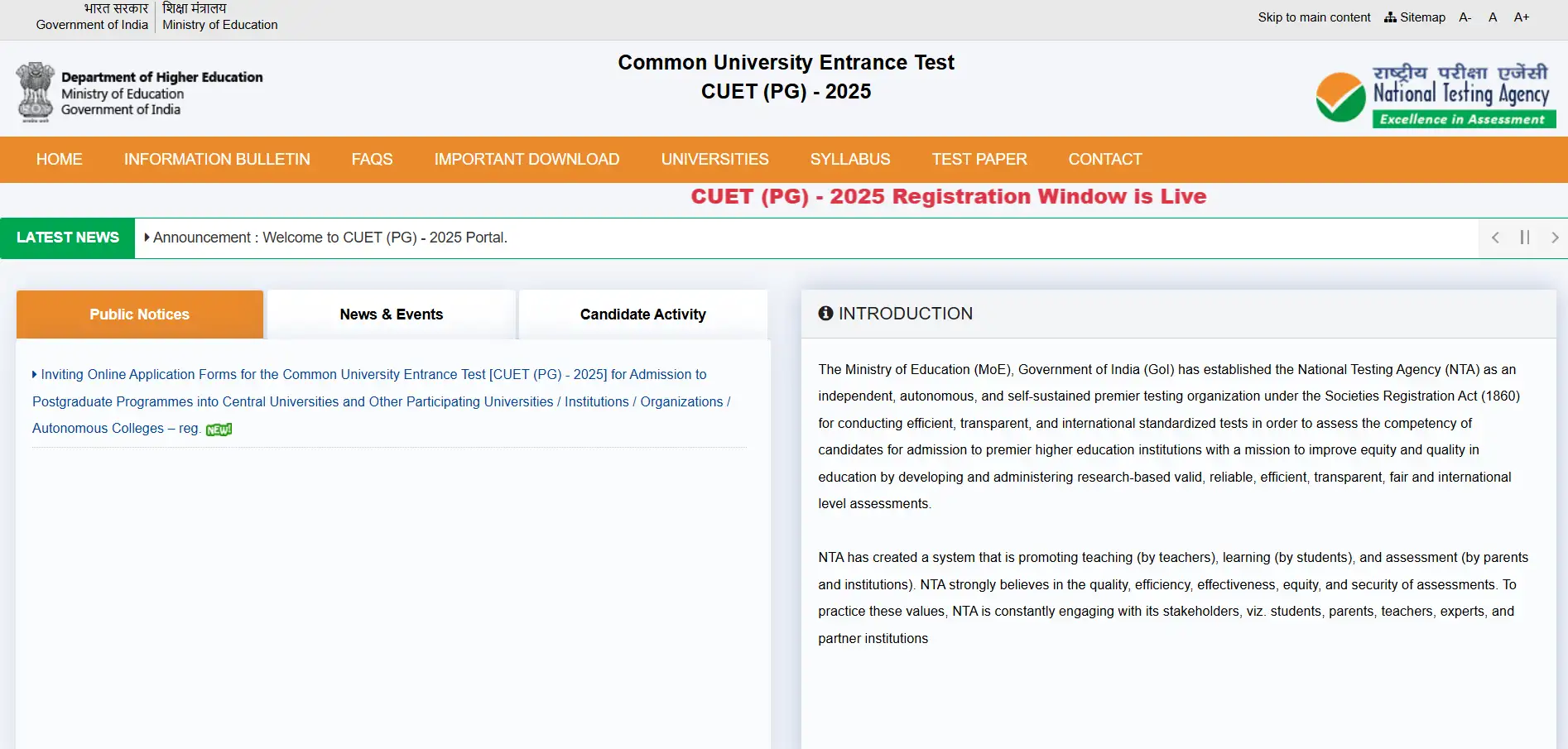Image resolution: width=1568 pixels, height=749 pixels.
Task: Click the green NEW badge icon
Action: 219,430
